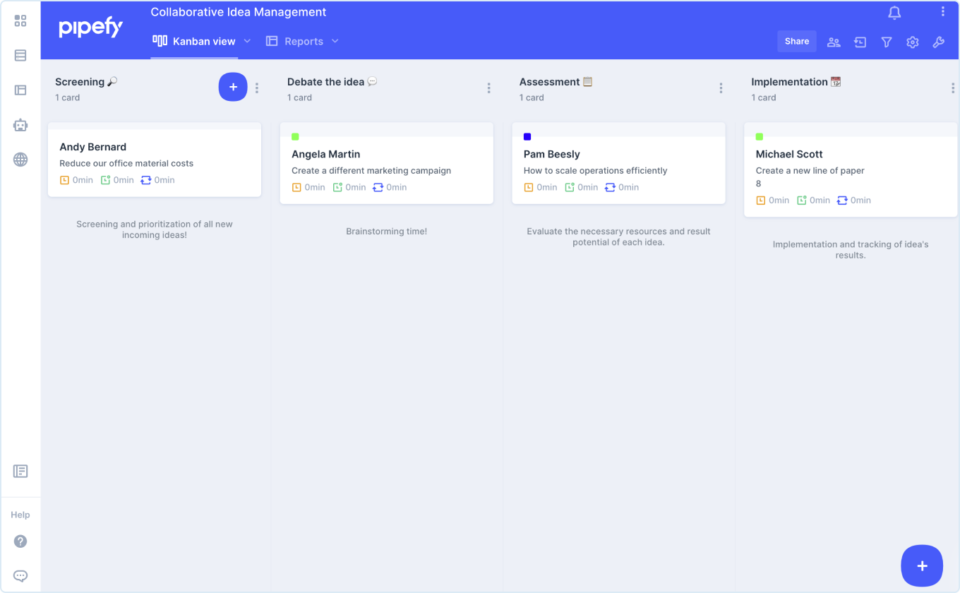Open the Help question mark icon
This screenshot has width=960, height=593.
click(x=20, y=542)
